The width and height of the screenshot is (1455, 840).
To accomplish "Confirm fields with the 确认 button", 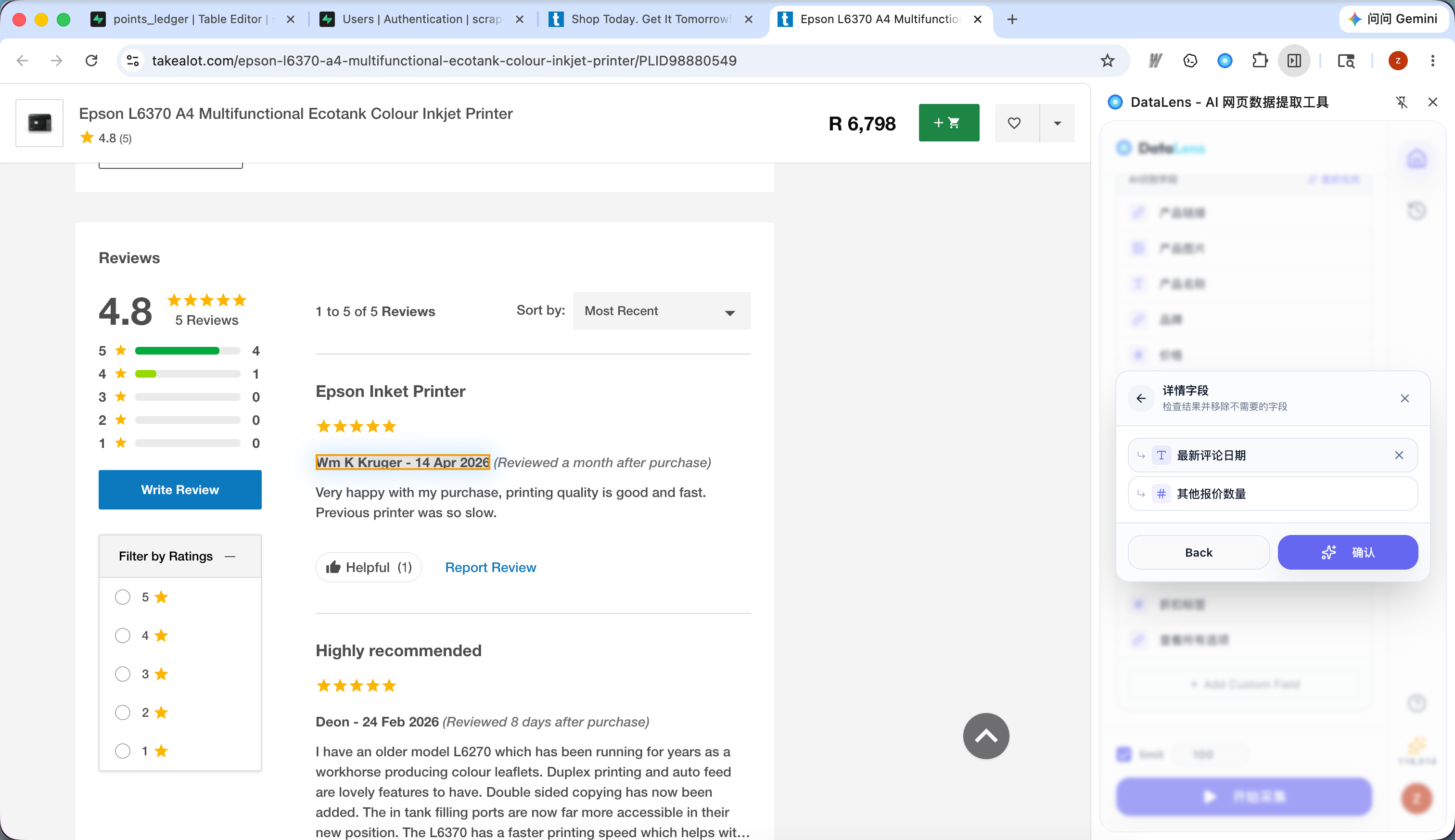I will pos(1348,552).
